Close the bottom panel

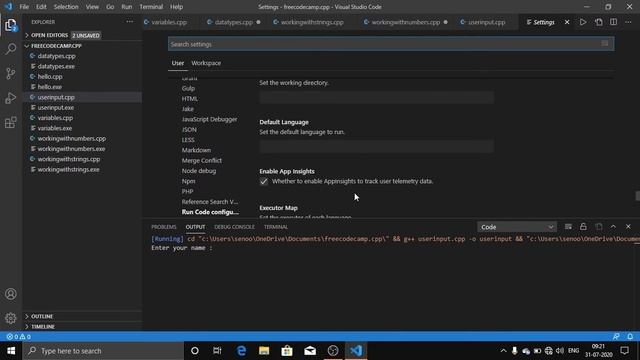coord(628,227)
